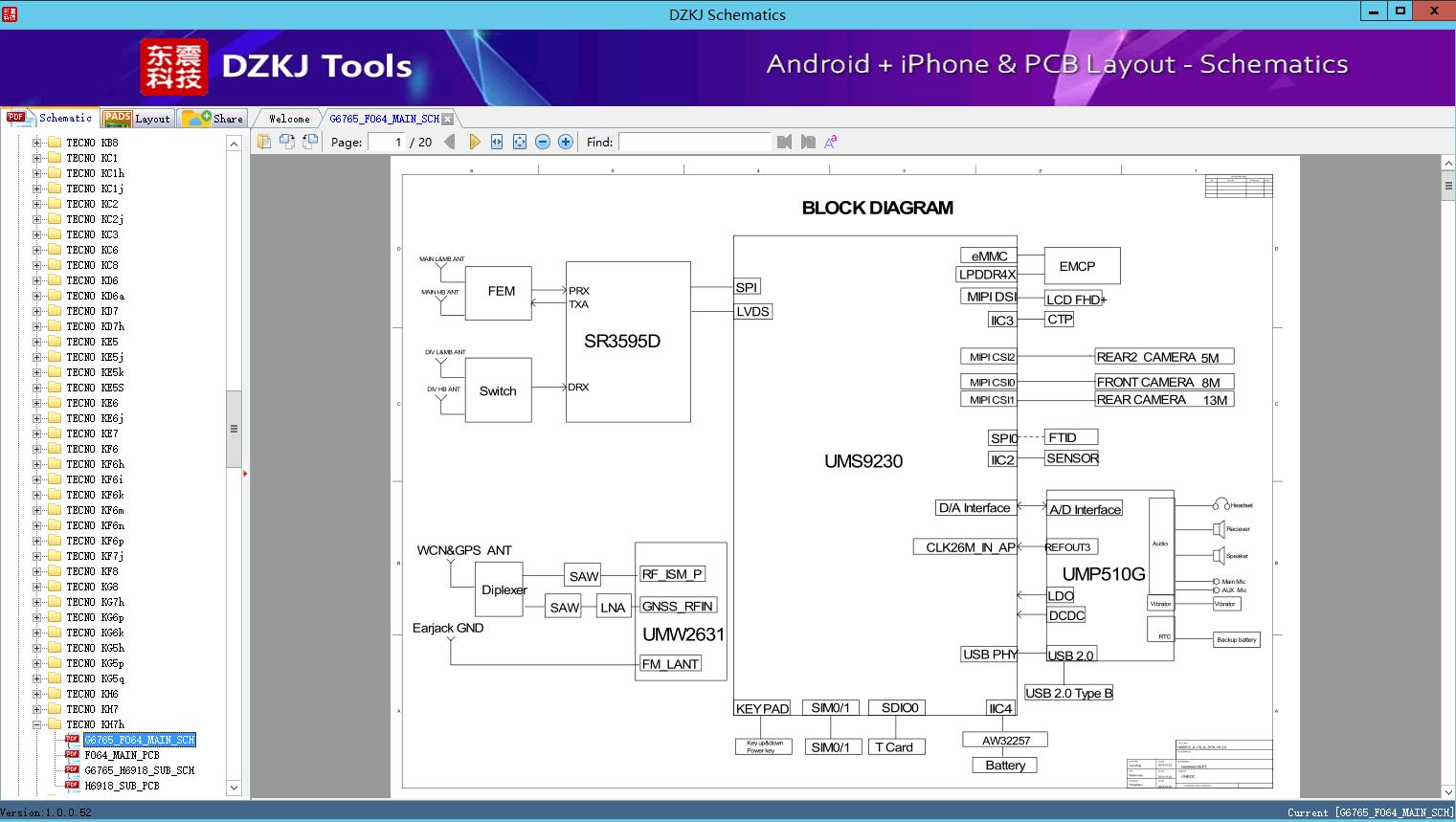Click the Find text field
Screen dimensions: 1456x822
coord(694,142)
